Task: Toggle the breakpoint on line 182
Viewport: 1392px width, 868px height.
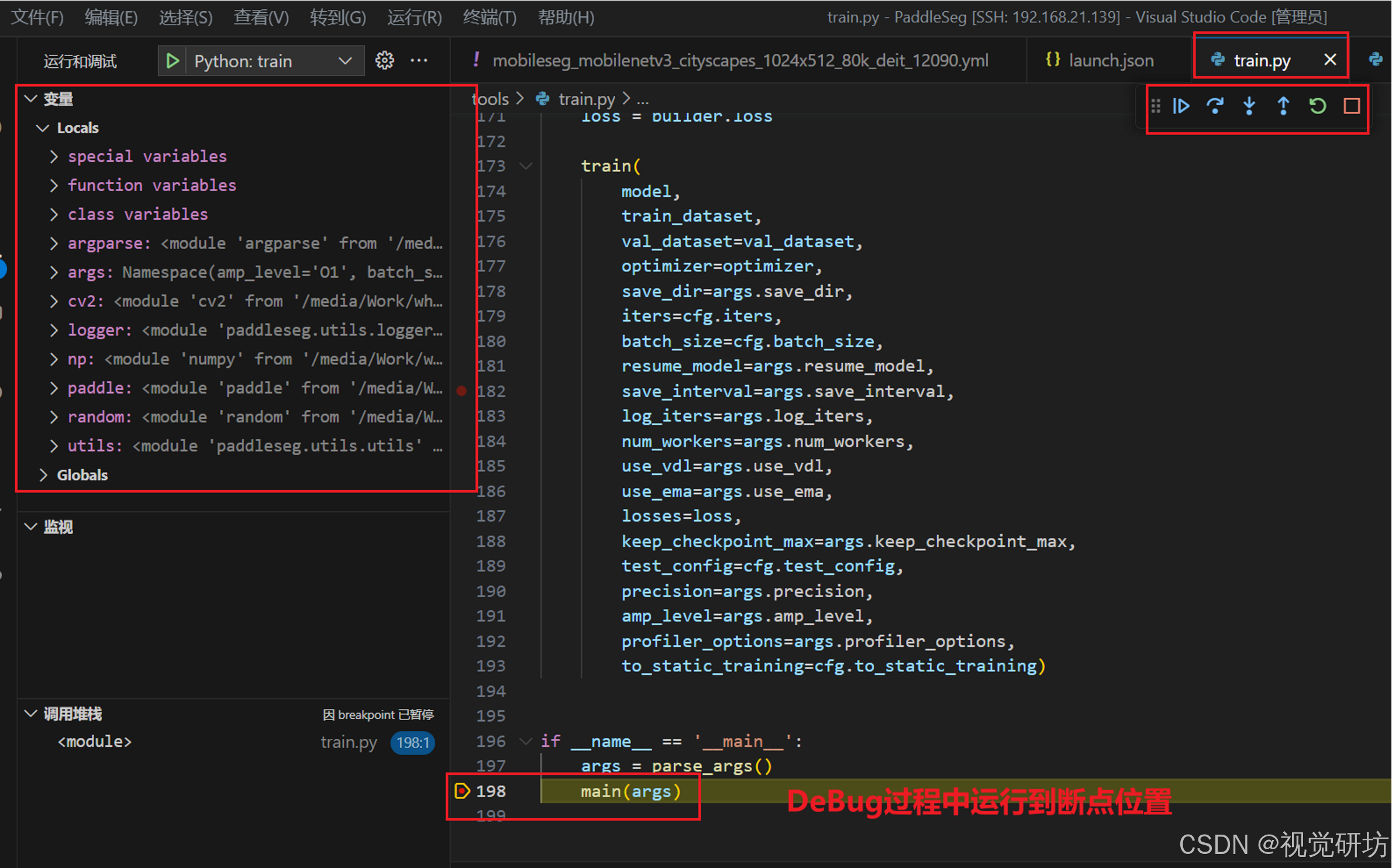Action: 461,391
